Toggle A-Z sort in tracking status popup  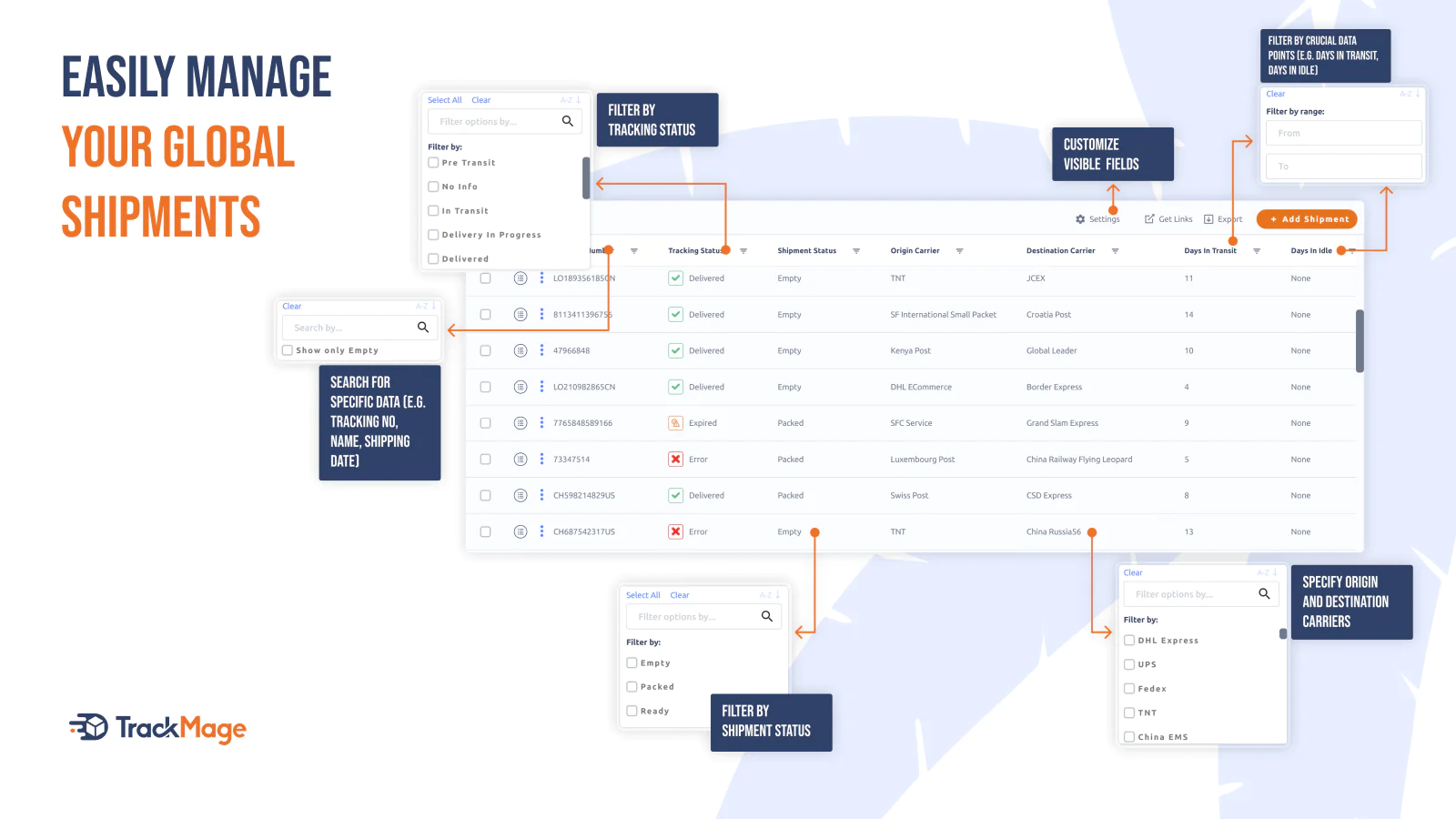[571, 100]
